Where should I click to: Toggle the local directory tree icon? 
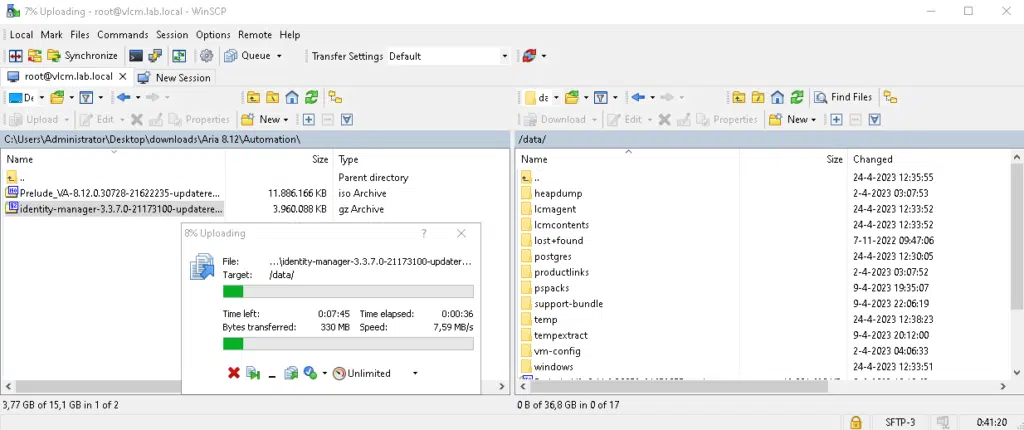pos(335,97)
